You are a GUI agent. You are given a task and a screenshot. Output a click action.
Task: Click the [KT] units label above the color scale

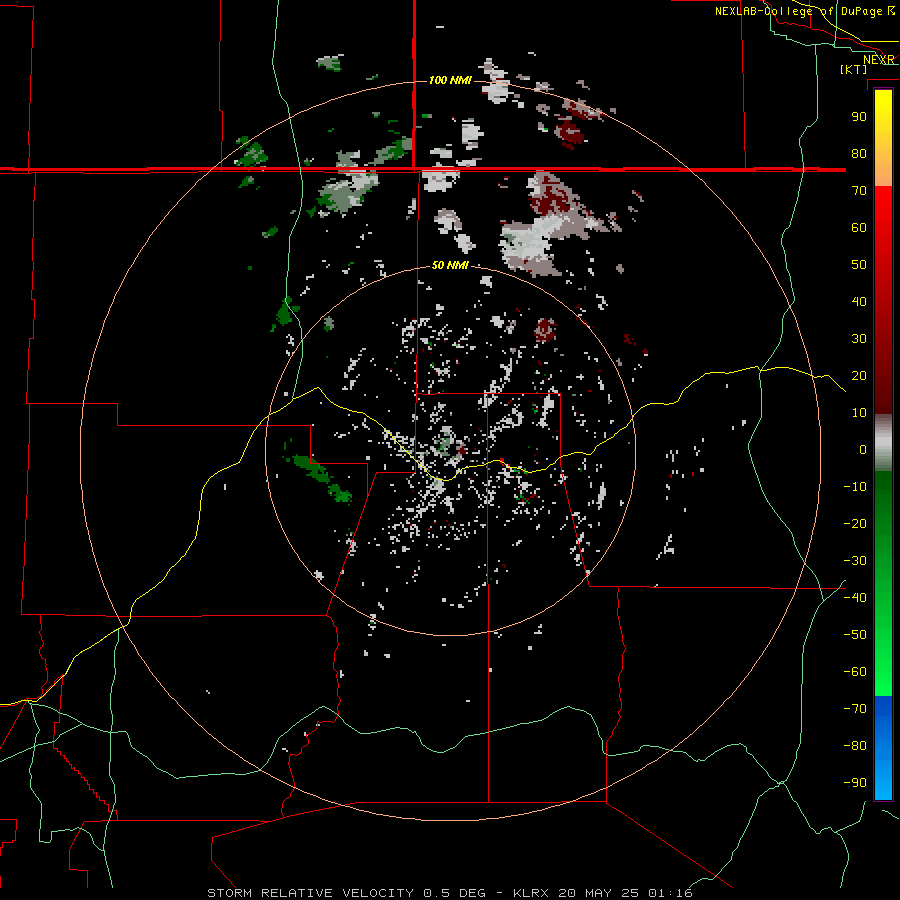854,69
